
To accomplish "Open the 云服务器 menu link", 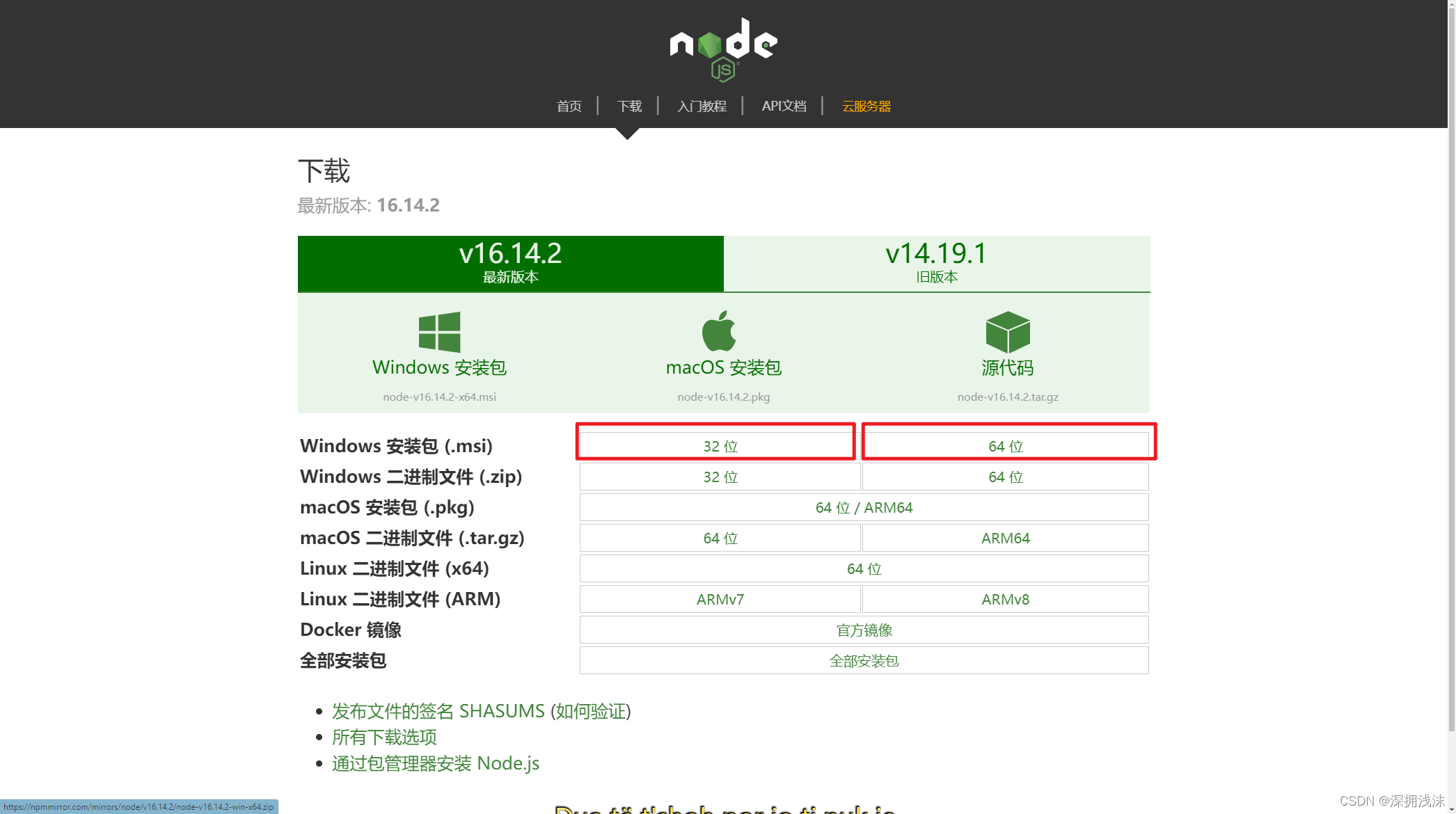I will click(x=867, y=106).
